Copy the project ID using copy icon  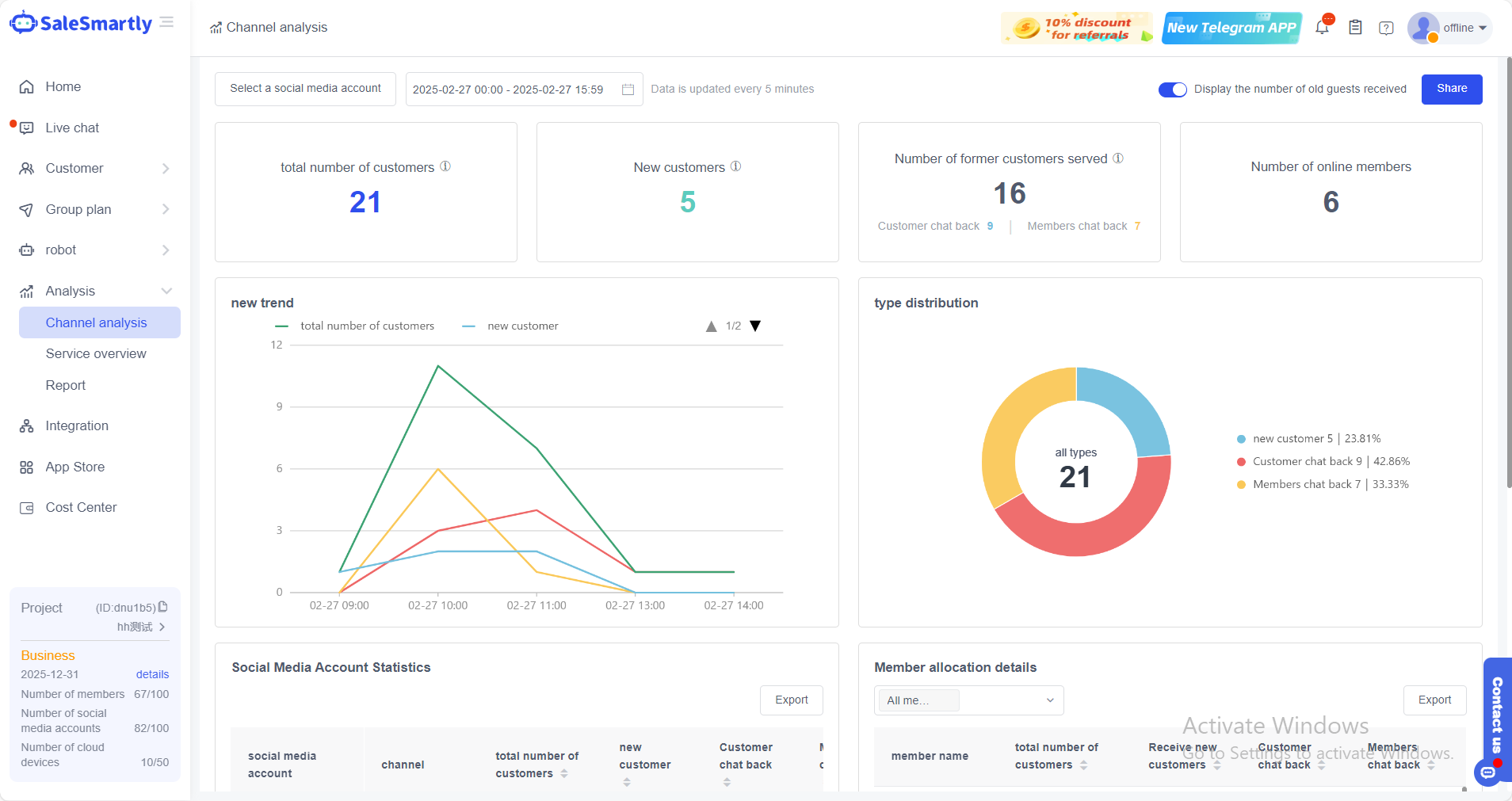[163, 607]
